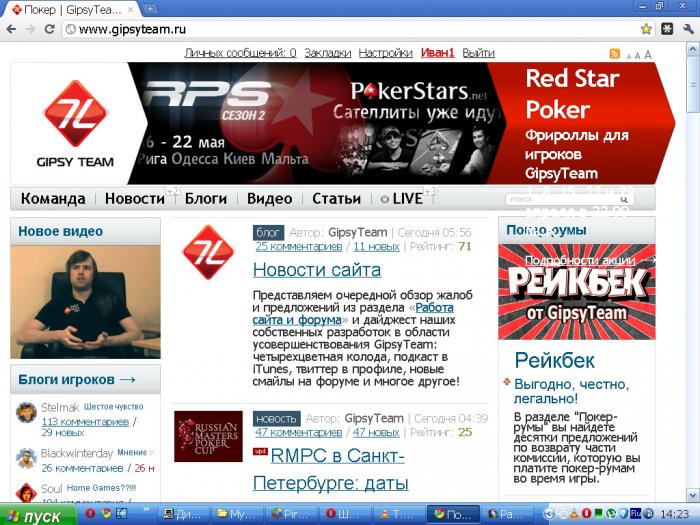Click the orange RSS feed icon
This screenshot has height=525, width=700.
pos(615,54)
